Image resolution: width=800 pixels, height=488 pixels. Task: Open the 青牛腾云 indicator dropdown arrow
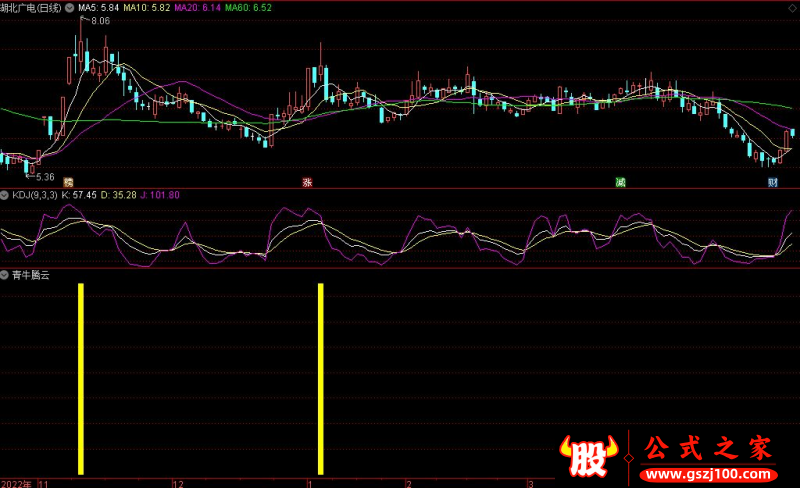click(4, 275)
